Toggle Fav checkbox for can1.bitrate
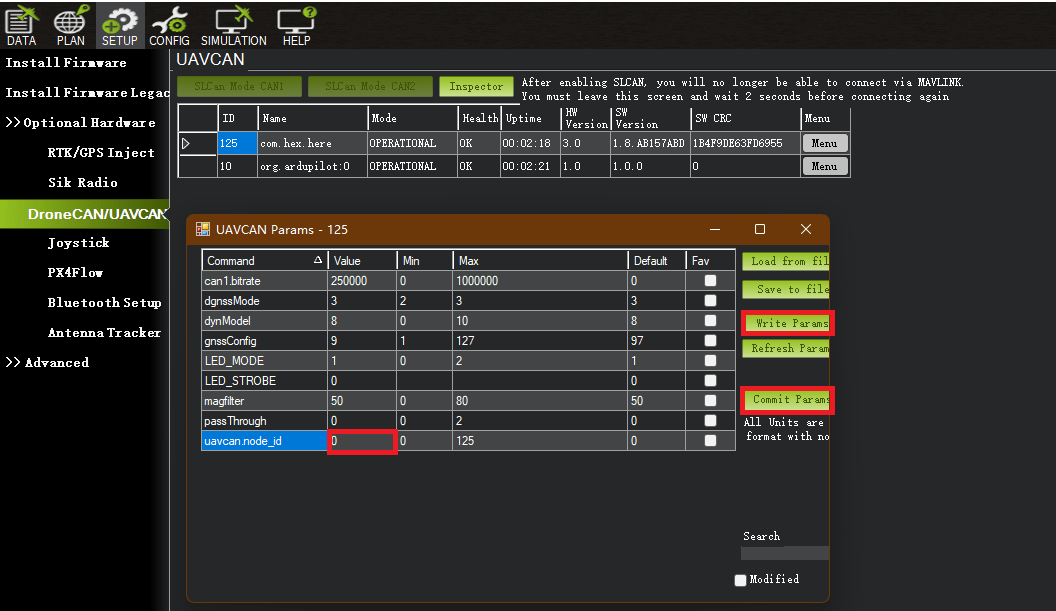The height and width of the screenshot is (611, 1056). pyautogui.click(x=710, y=281)
